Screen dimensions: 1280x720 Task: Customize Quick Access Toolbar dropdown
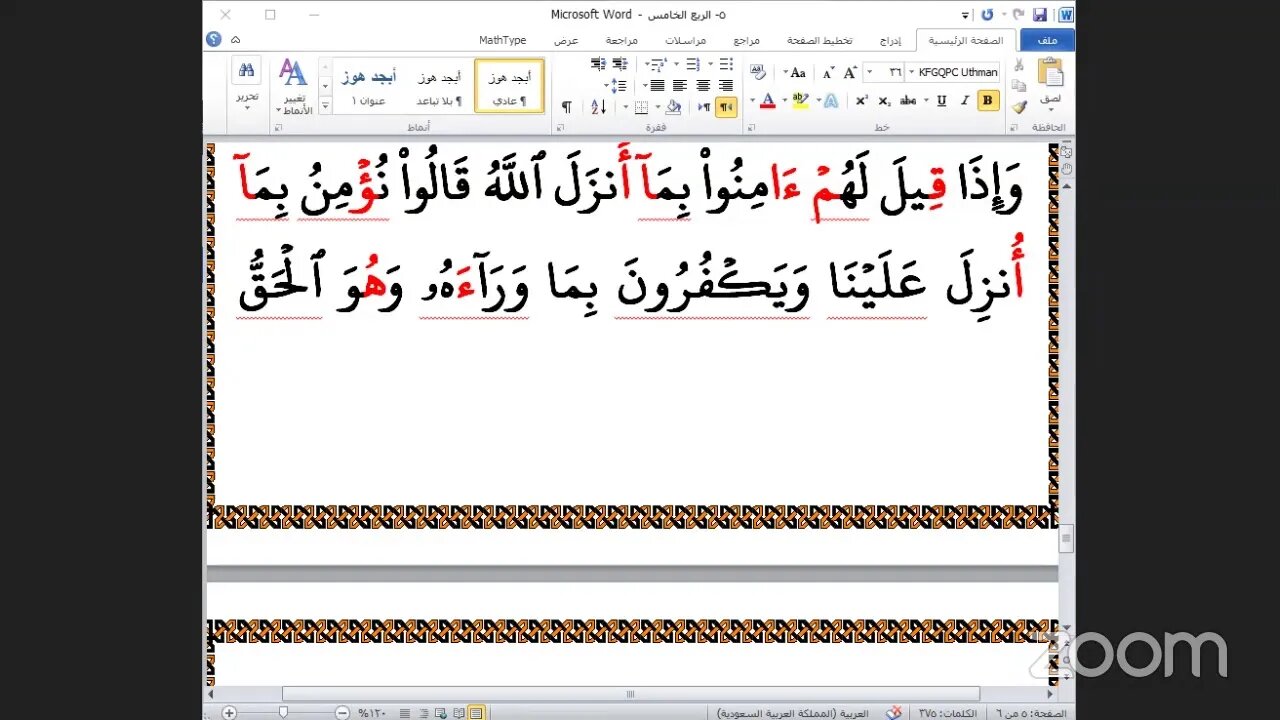pyautogui.click(x=965, y=15)
